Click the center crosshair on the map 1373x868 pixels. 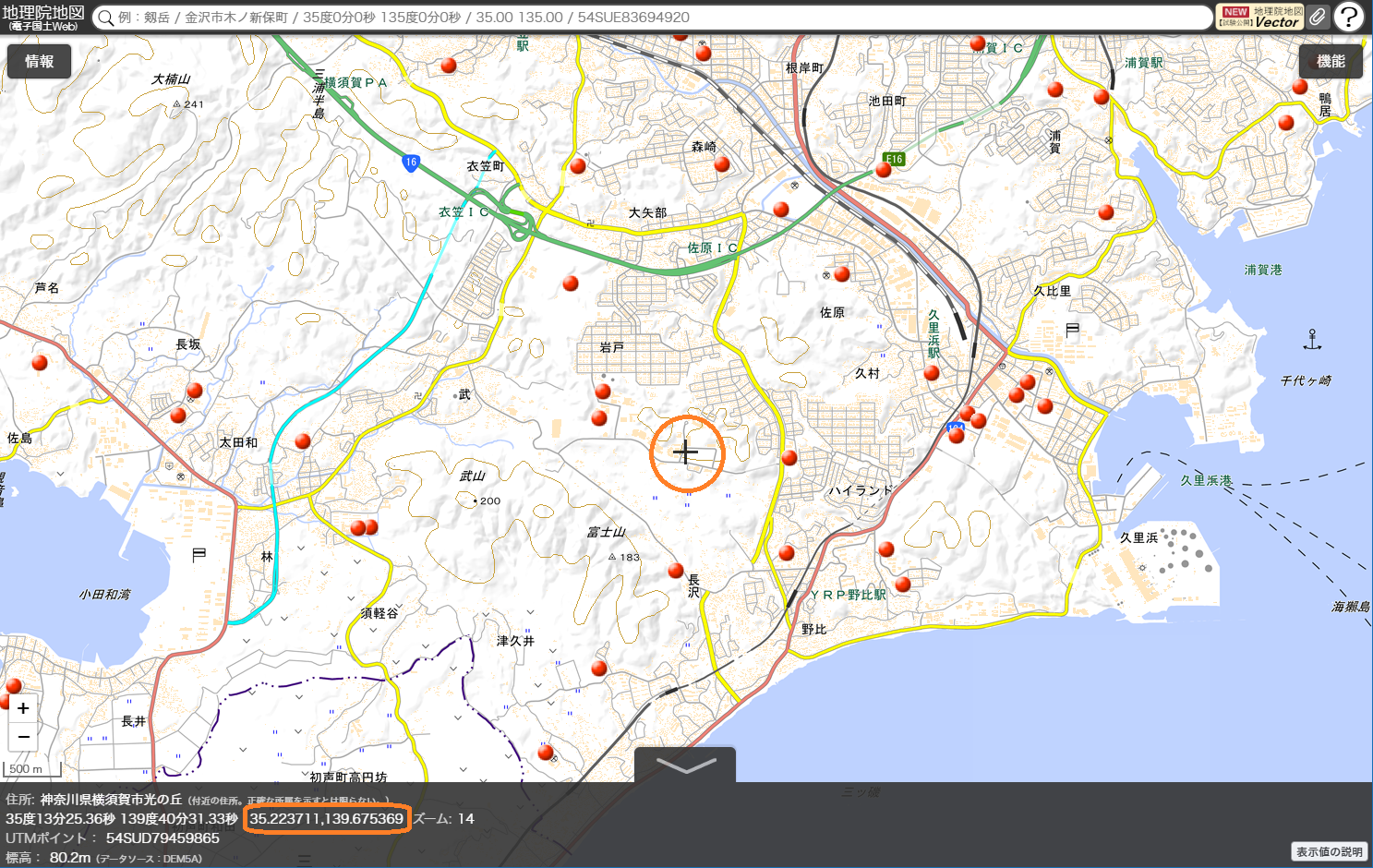(686, 452)
